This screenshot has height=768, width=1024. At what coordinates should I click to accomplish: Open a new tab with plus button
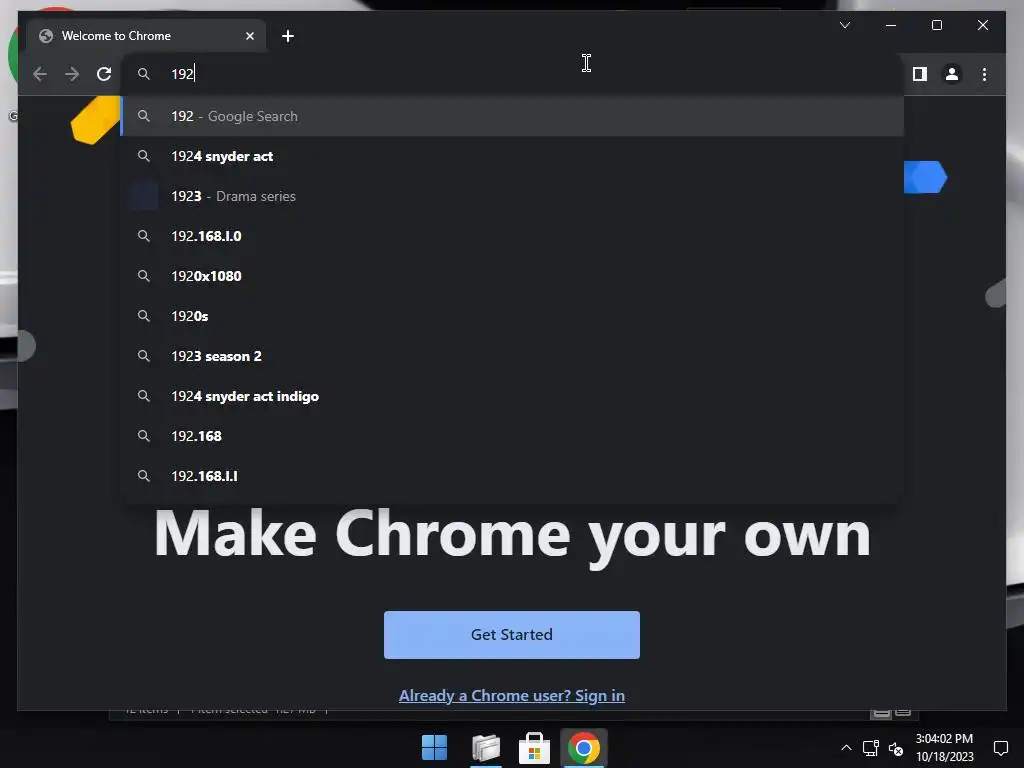point(287,36)
